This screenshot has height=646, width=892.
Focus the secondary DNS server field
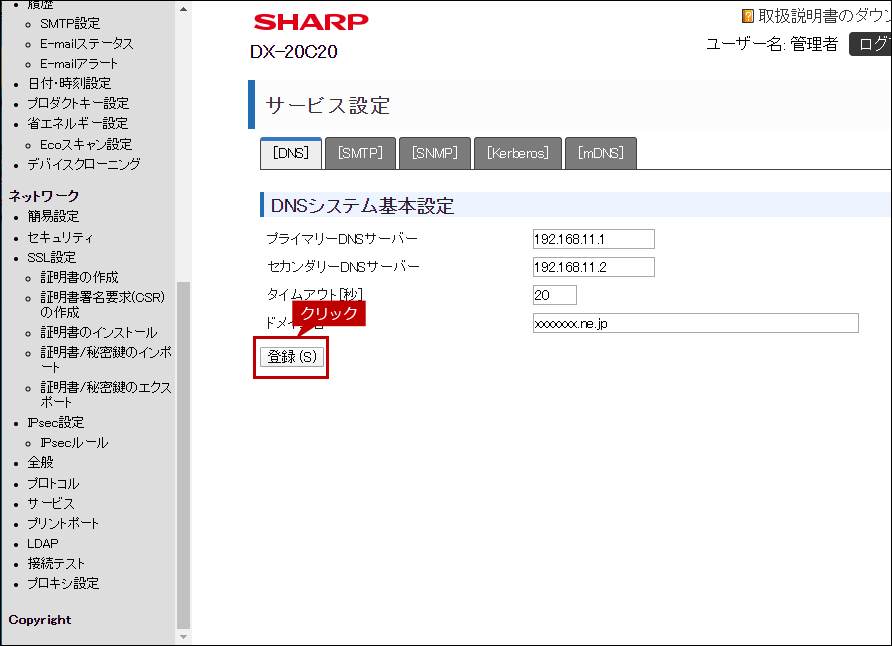593,267
